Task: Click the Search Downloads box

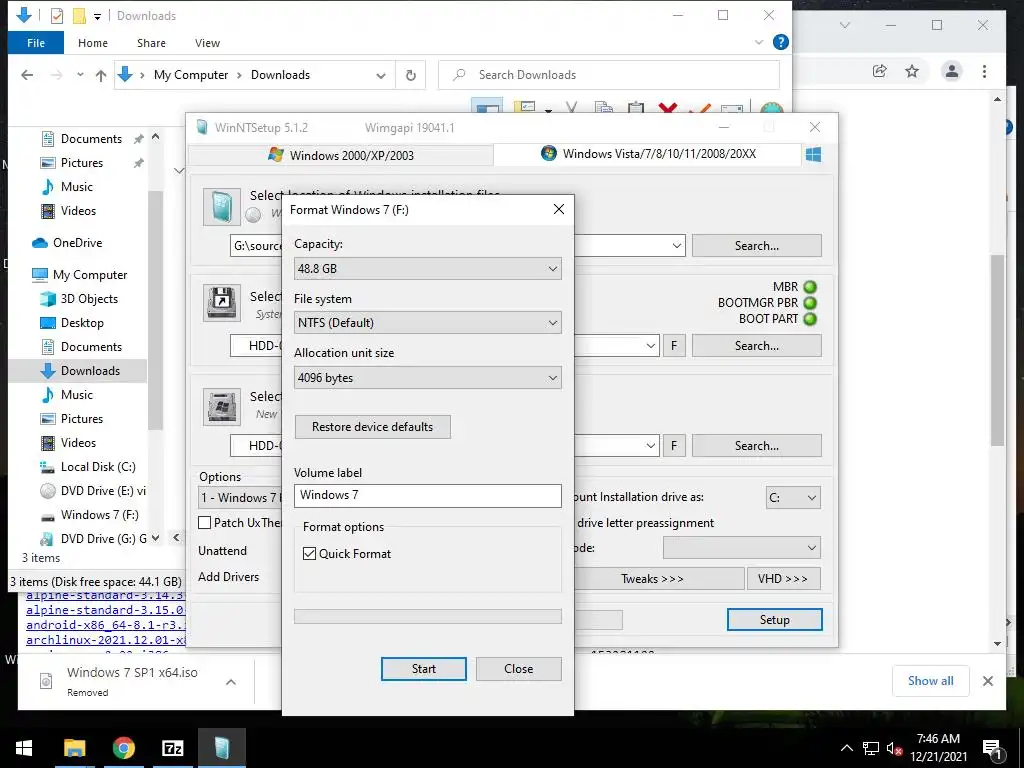Action: 609,75
